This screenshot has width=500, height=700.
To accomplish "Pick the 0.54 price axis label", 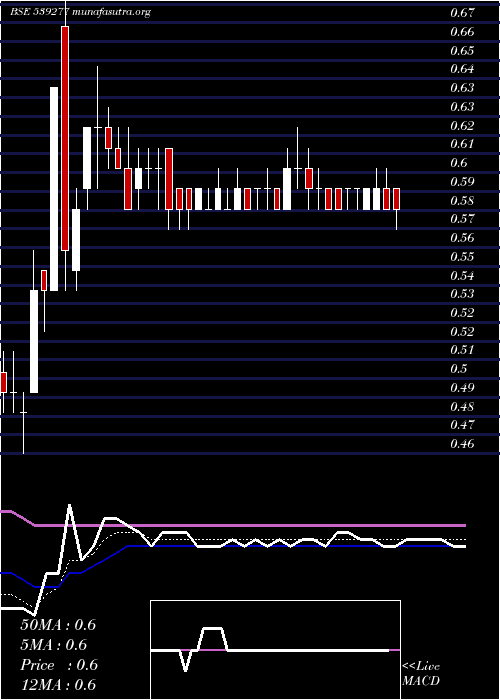I will (462, 275).
